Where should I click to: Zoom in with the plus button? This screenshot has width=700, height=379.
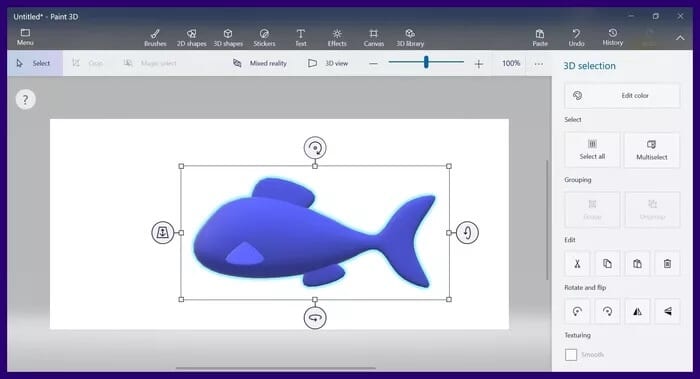[479, 64]
